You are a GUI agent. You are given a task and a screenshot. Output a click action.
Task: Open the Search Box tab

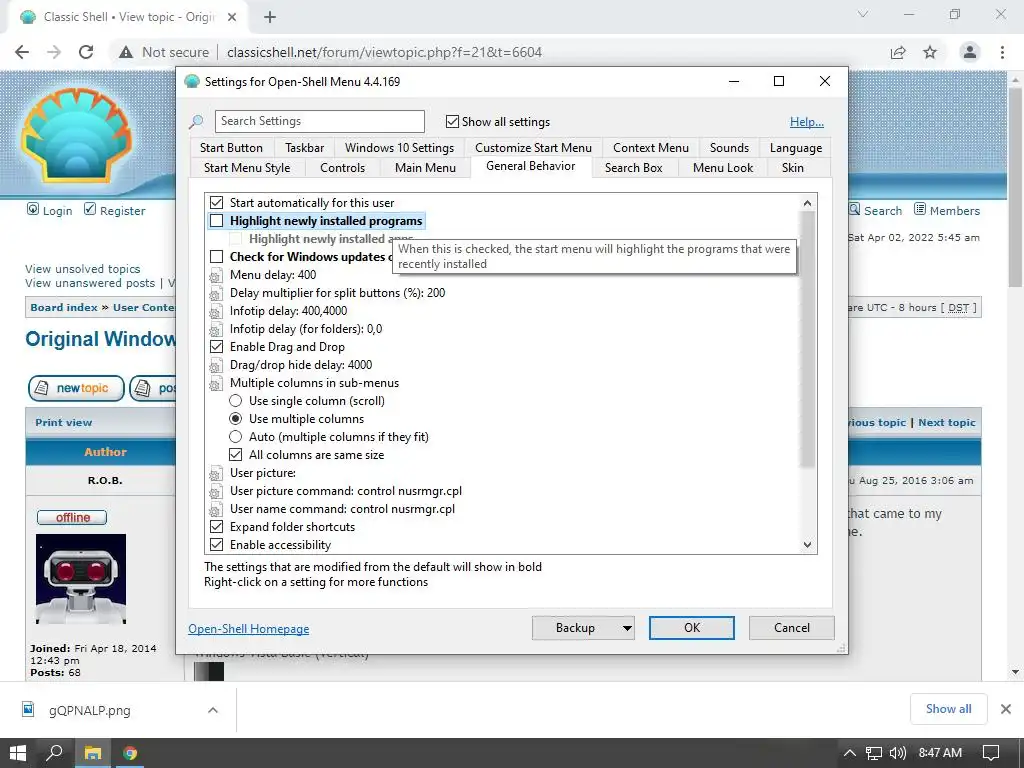633,168
